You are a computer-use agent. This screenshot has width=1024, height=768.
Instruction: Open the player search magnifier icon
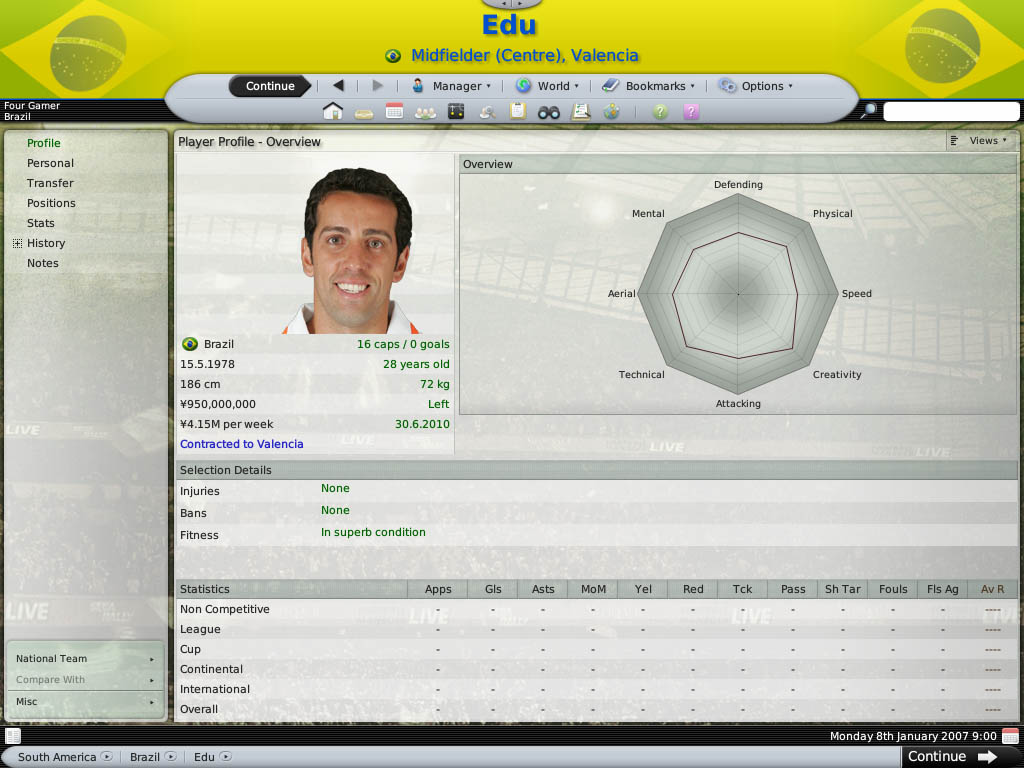point(487,112)
